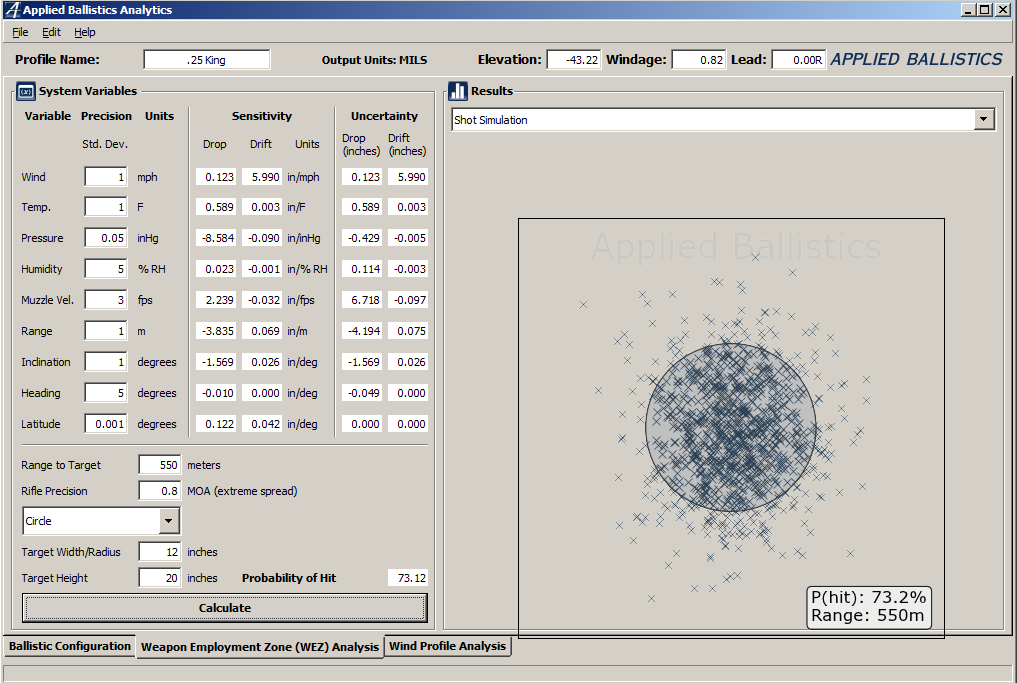Click the Results bar chart icon
Screen dimensions: 1017x683
point(458,91)
